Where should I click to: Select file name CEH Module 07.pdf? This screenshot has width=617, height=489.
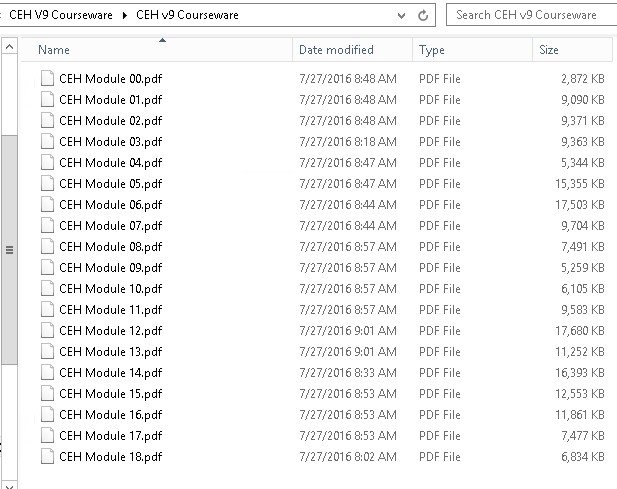click(111, 226)
